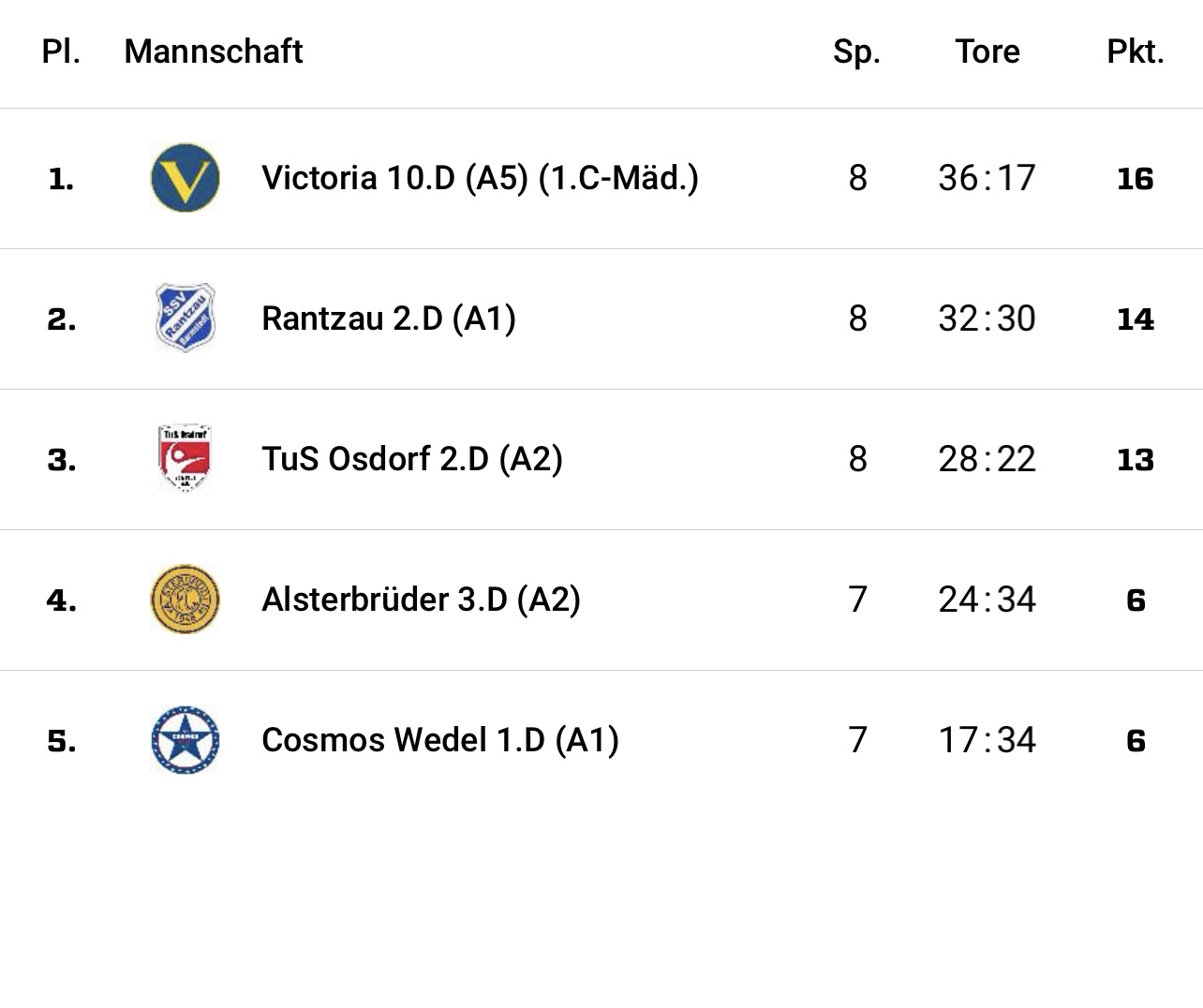
Task: Select goal ratio 36:17 of Victoria
Action: point(988,178)
